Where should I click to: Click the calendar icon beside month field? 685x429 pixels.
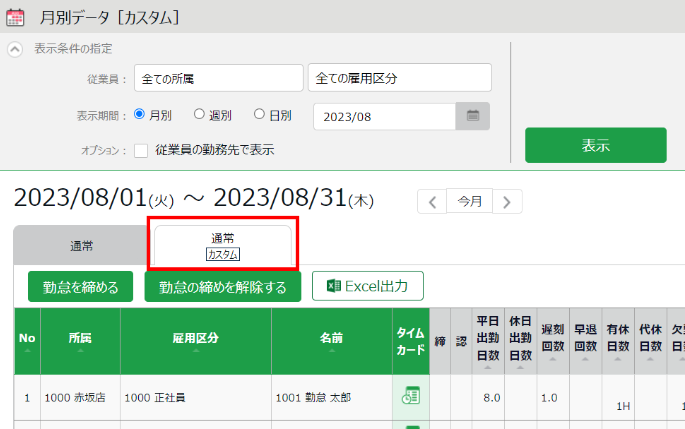473,116
